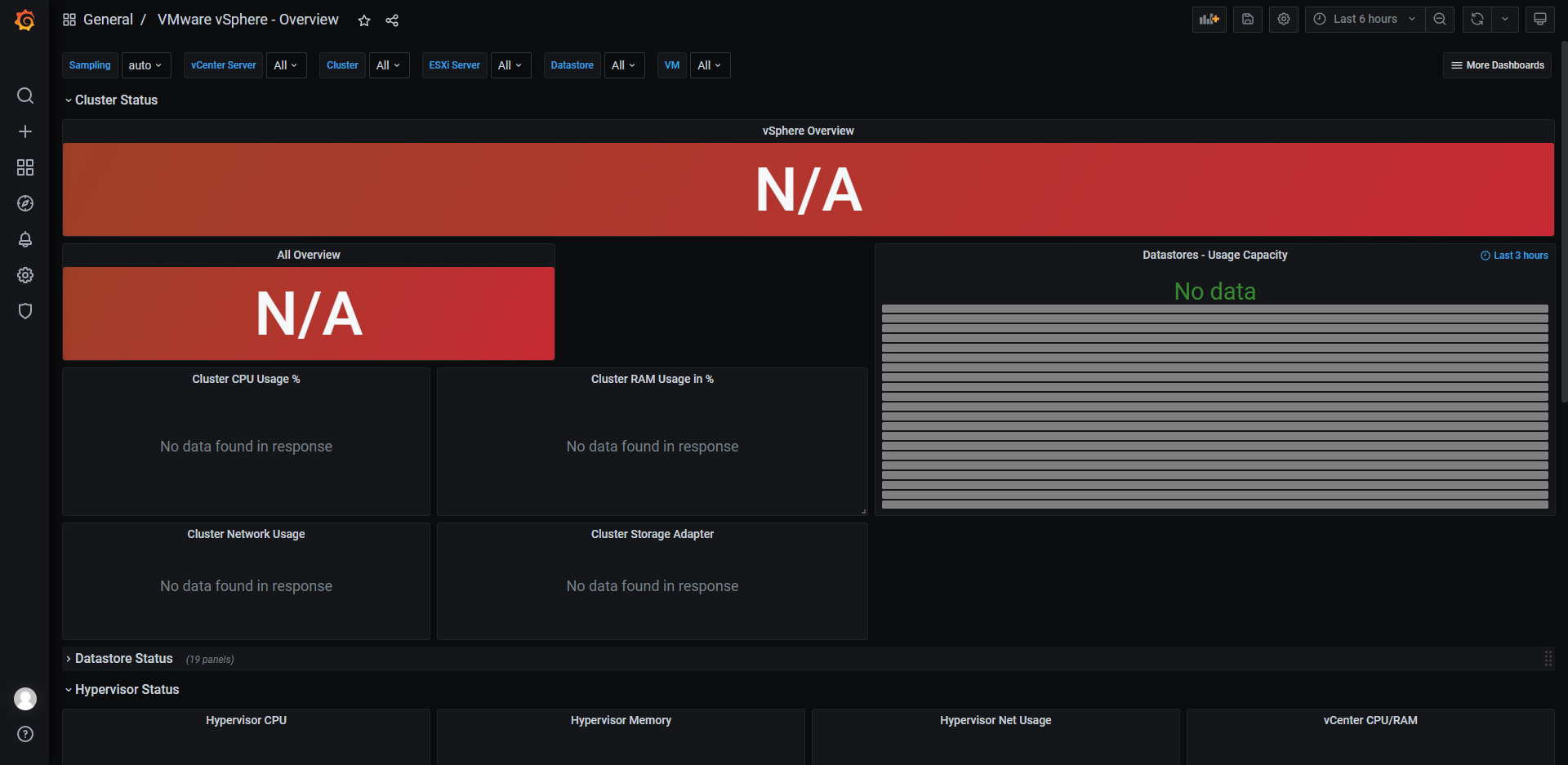The image size is (1568, 765).
Task: Open the Cluster All dropdown
Action: tap(389, 65)
